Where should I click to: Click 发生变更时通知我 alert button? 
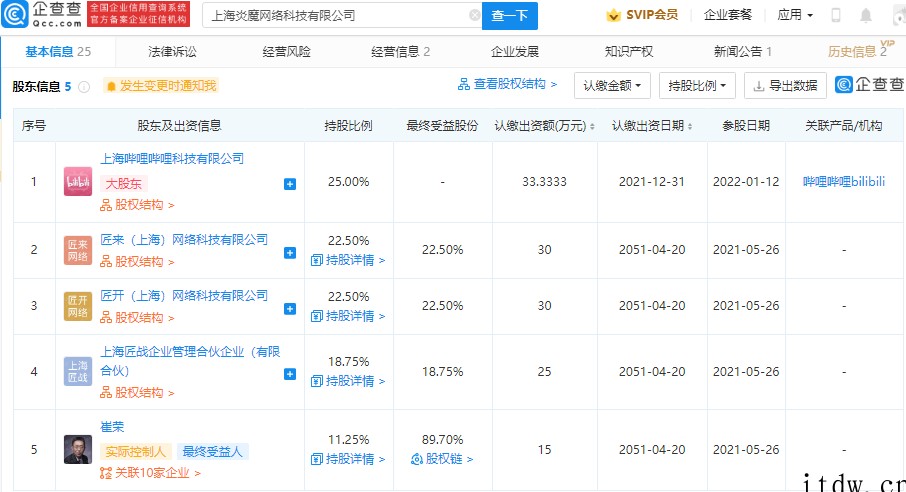[x=161, y=86]
